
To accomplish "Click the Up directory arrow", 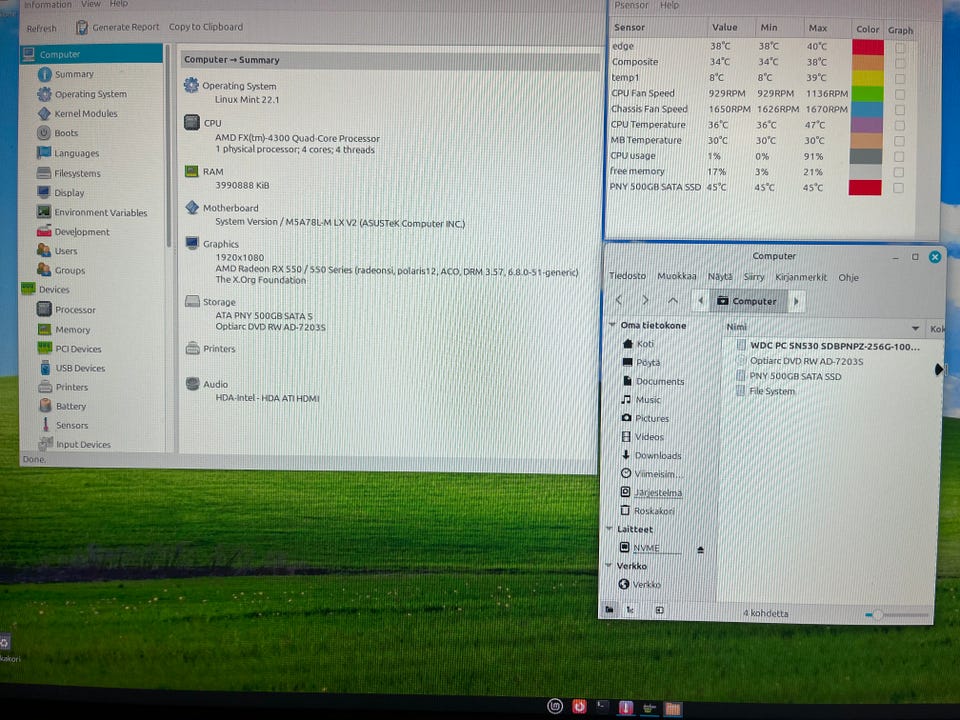I will pos(673,300).
